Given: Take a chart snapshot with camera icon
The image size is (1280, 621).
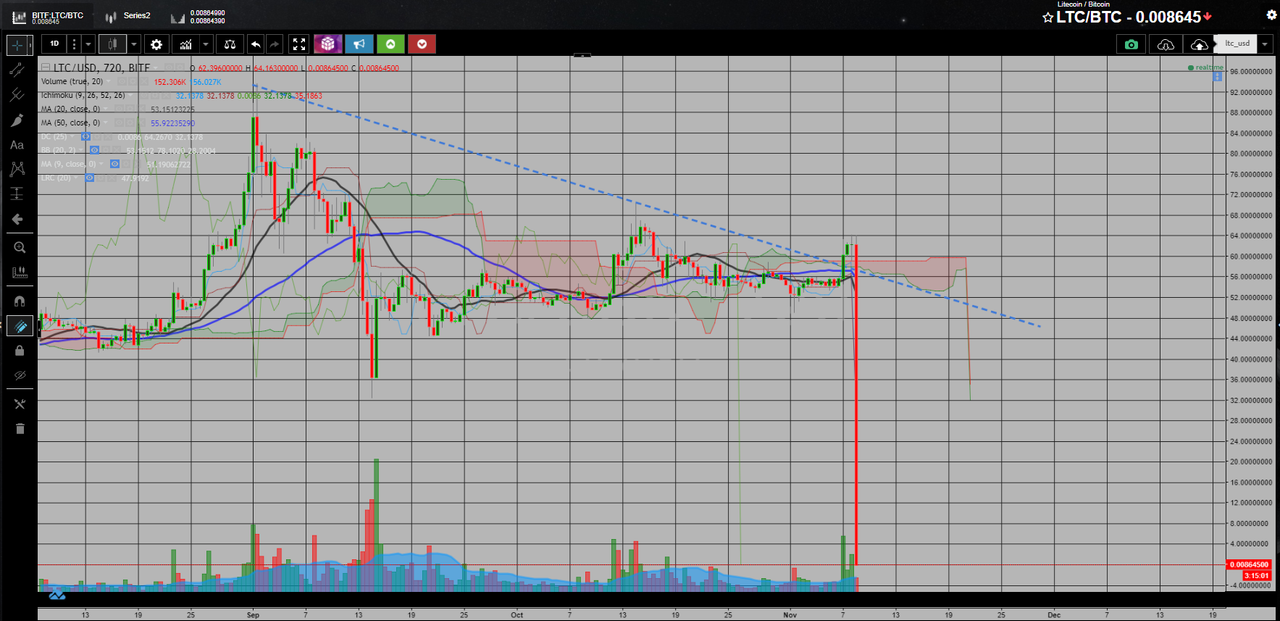Looking at the screenshot, I should tap(1130, 44).
